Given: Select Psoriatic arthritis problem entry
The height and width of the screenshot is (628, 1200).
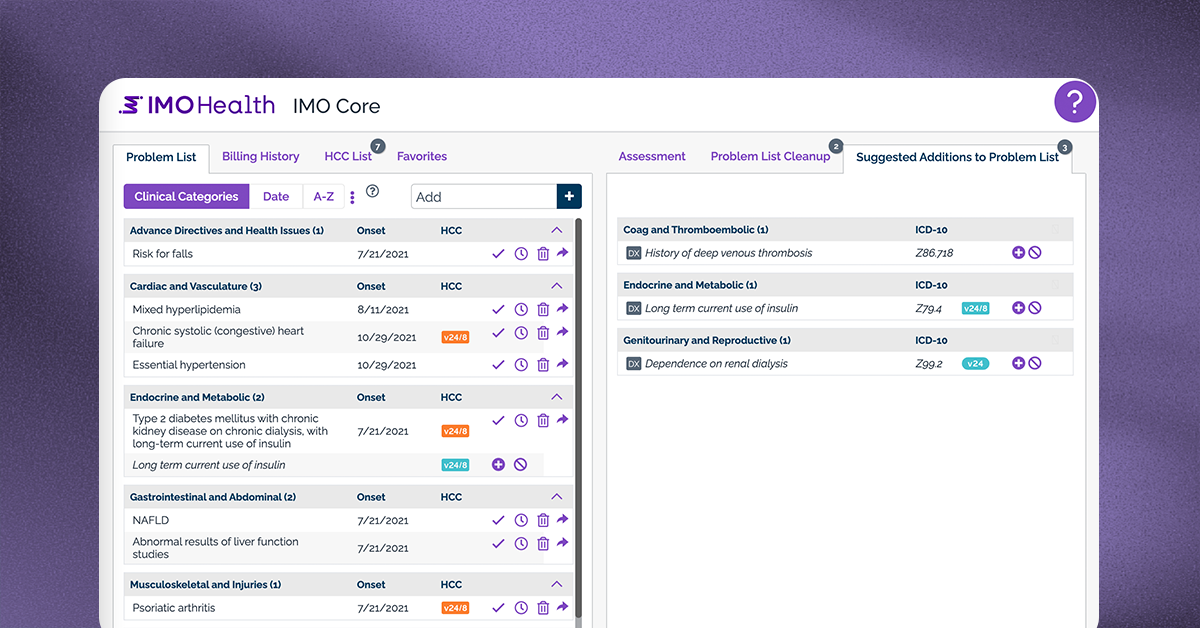Looking at the screenshot, I should click(174, 608).
